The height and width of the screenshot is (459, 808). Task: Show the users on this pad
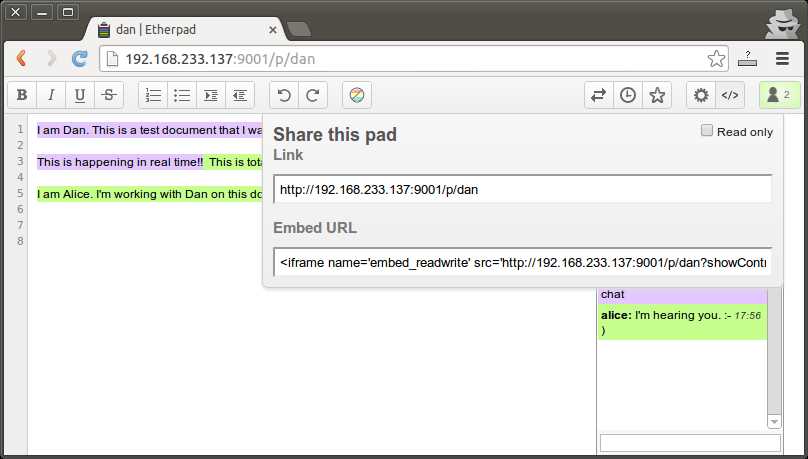click(x=780, y=95)
